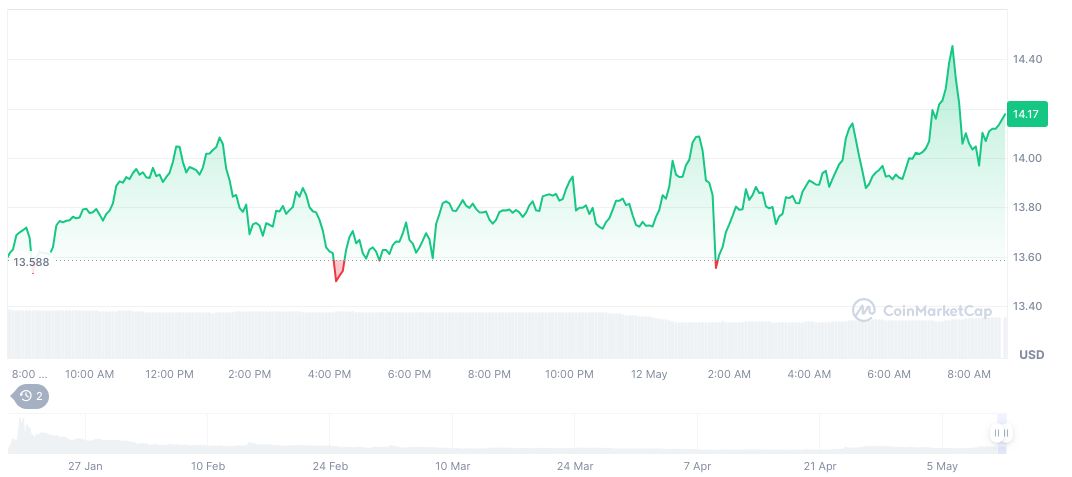Click the red dip near 4:00 PM
Screen dimensions: 1072x477
[x=337, y=273]
